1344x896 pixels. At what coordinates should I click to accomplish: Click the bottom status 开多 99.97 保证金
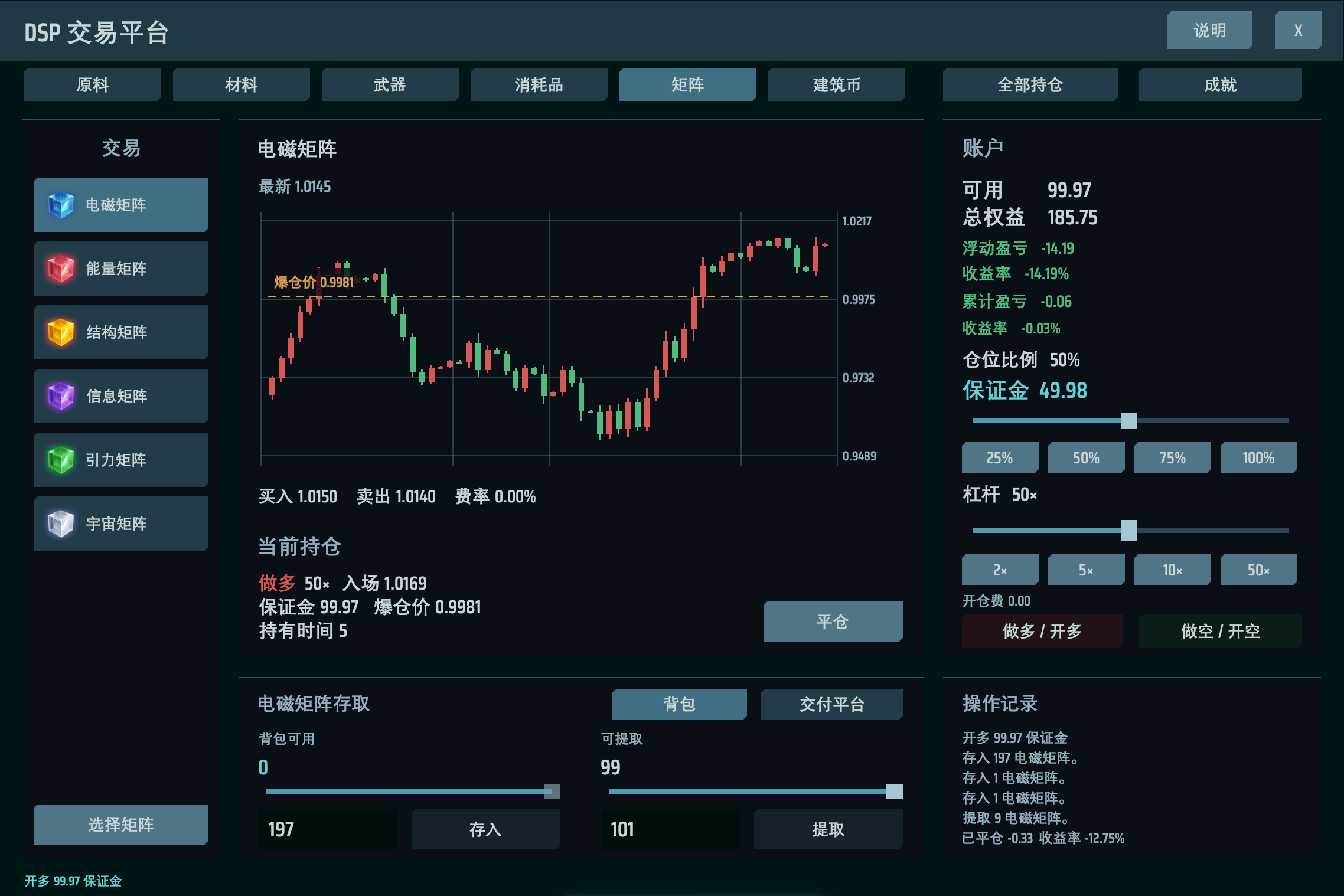pos(73,881)
